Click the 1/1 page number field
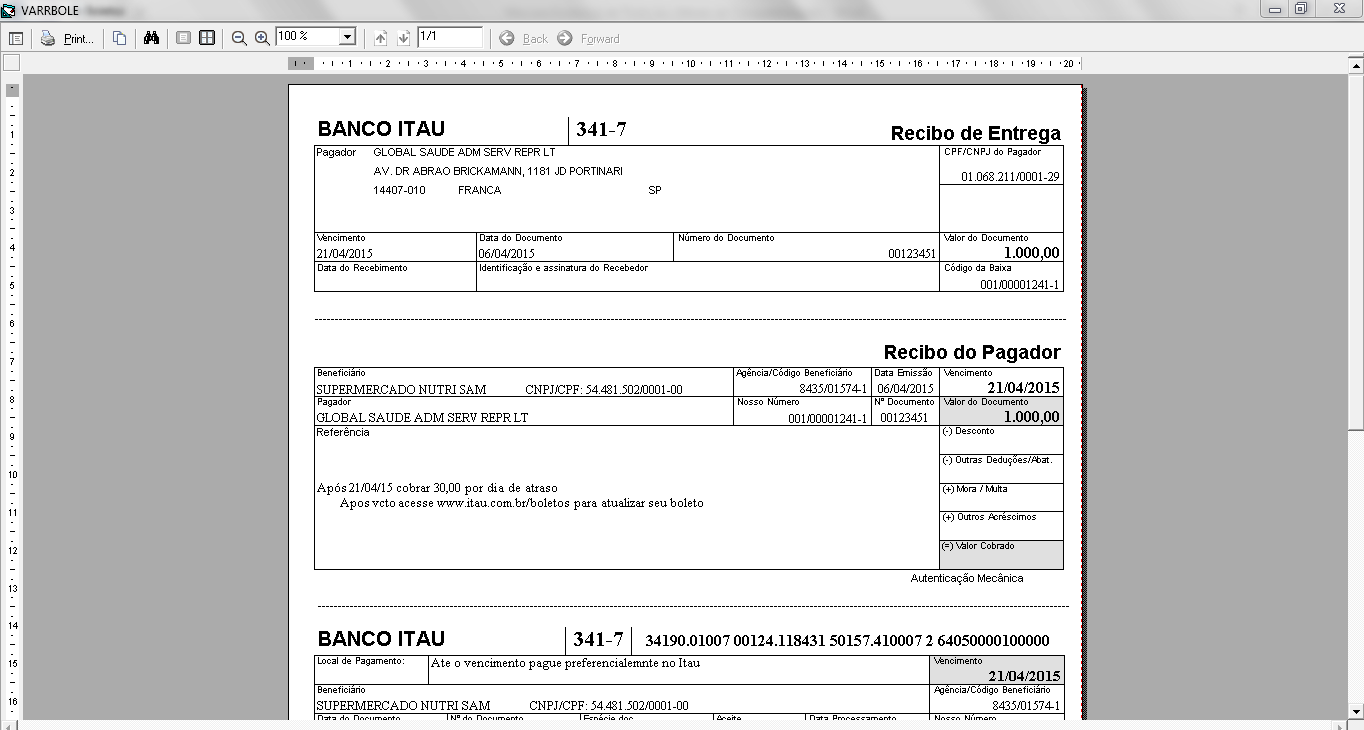1364x730 pixels. click(x=450, y=37)
